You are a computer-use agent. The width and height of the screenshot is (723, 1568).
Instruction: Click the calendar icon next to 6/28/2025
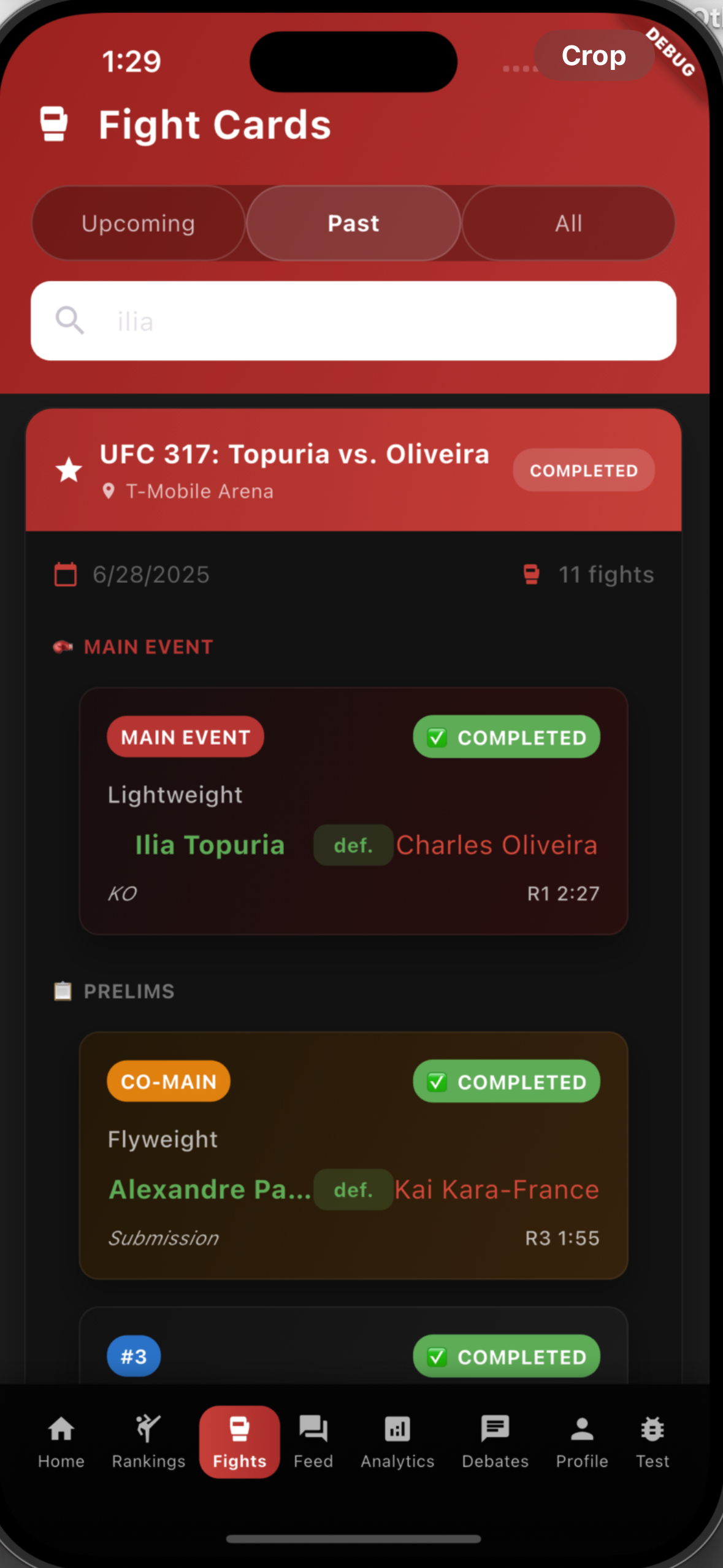tap(66, 575)
